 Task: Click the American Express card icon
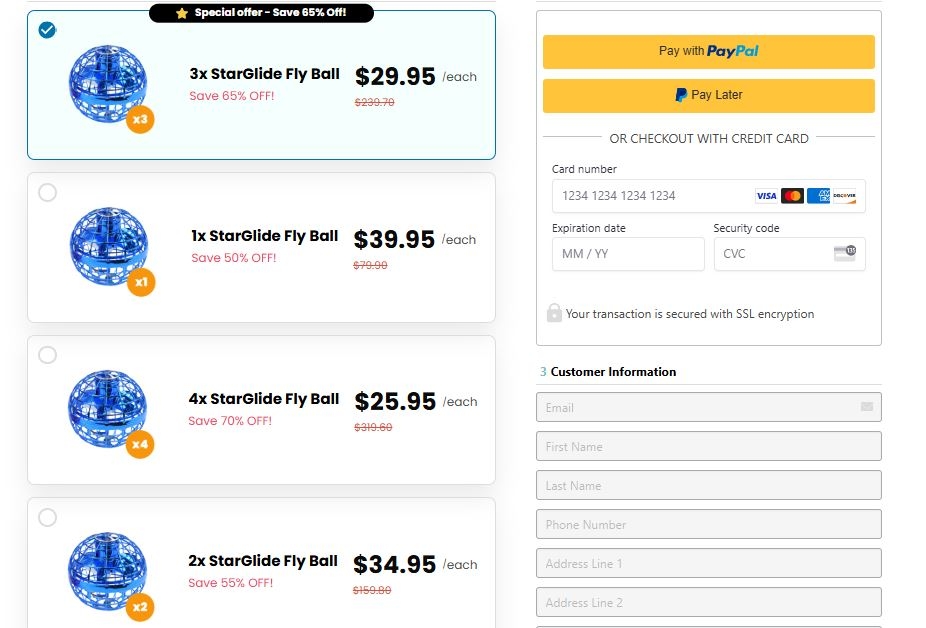pyautogui.click(x=818, y=196)
